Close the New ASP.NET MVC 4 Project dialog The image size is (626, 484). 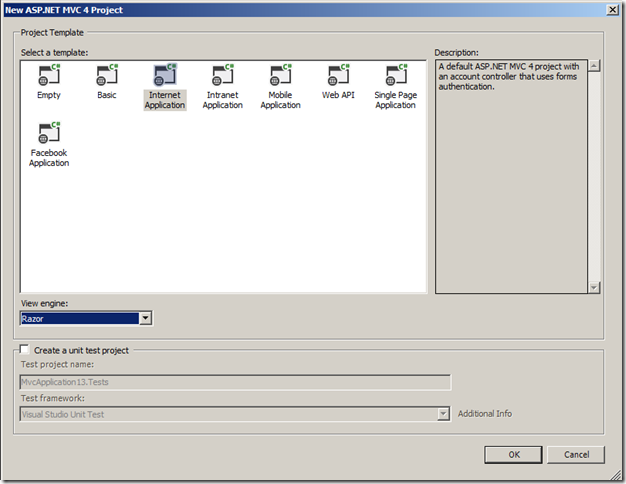[x=612, y=10]
